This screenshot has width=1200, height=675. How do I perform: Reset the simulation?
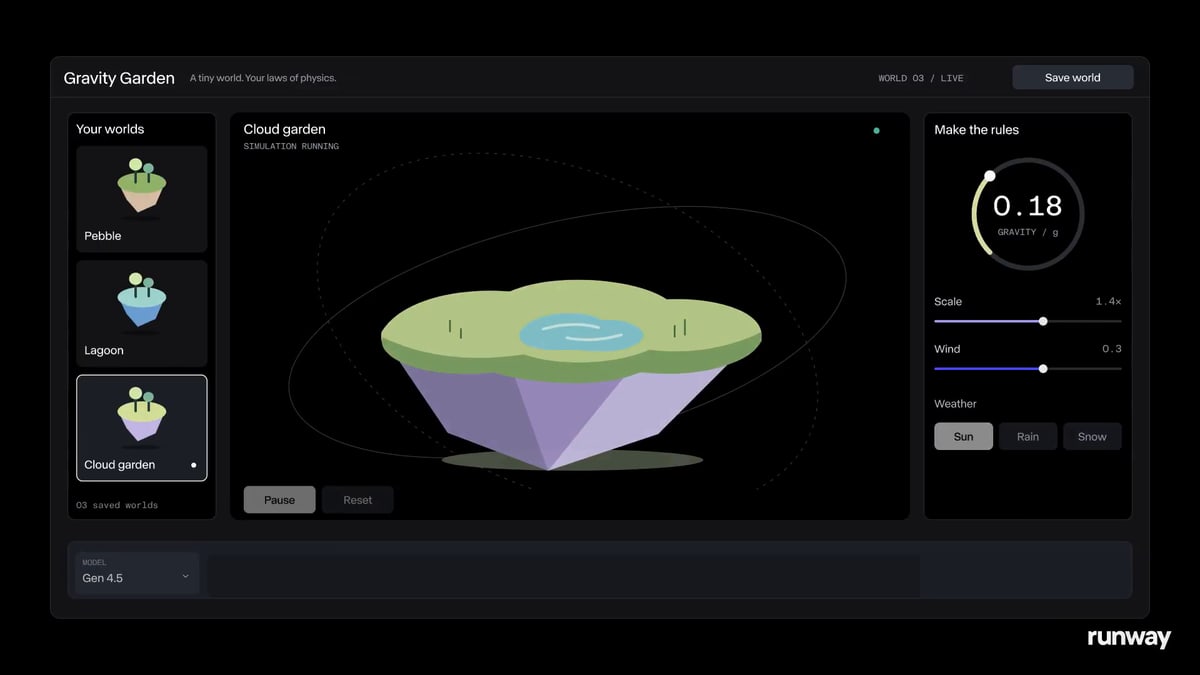pyautogui.click(x=357, y=500)
